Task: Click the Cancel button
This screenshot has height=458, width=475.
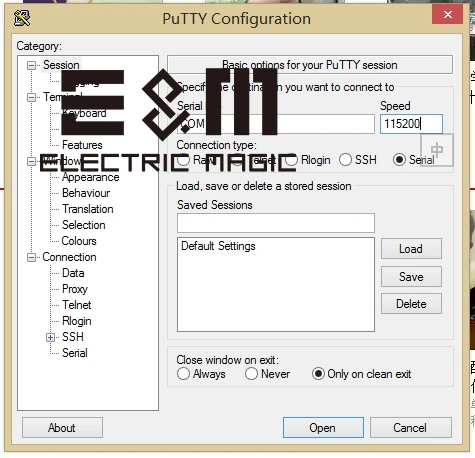Action: [x=410, y=428]
